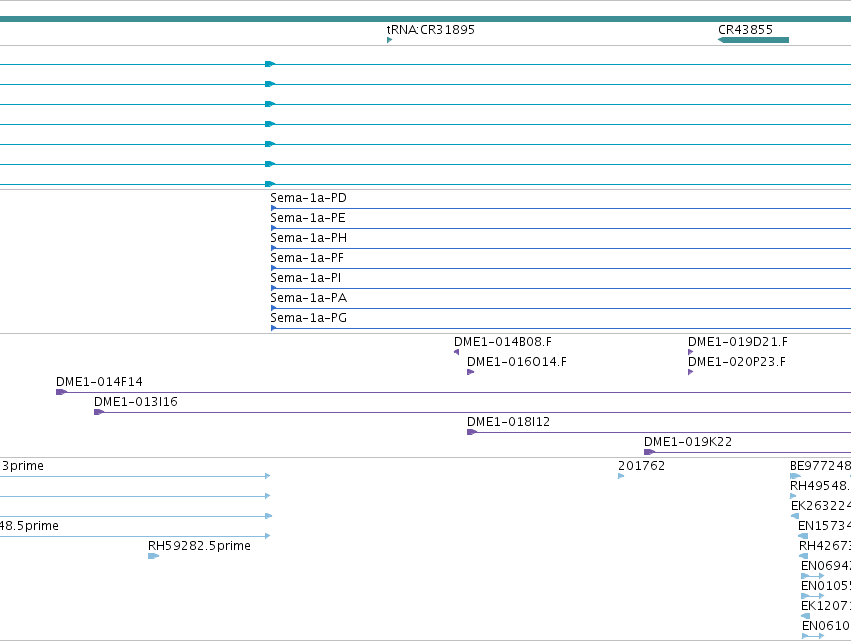Click the arrowhead ending the 48.5prime EST line

click(x=268, y=536)
